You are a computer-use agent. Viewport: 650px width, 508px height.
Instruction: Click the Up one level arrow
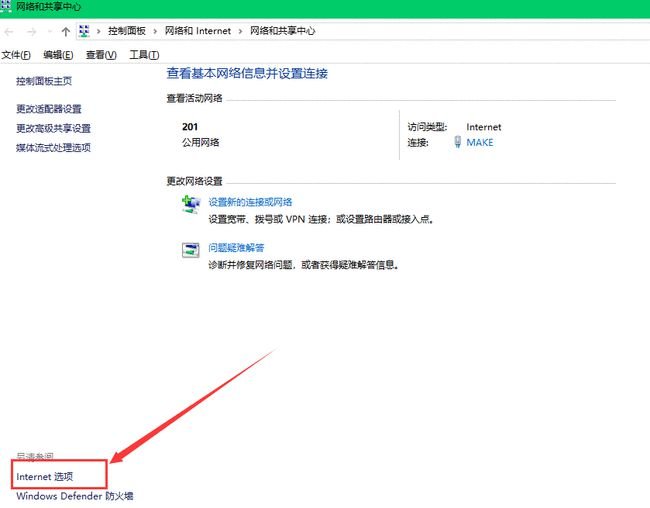pyautogui.click(x=65, y=32)
